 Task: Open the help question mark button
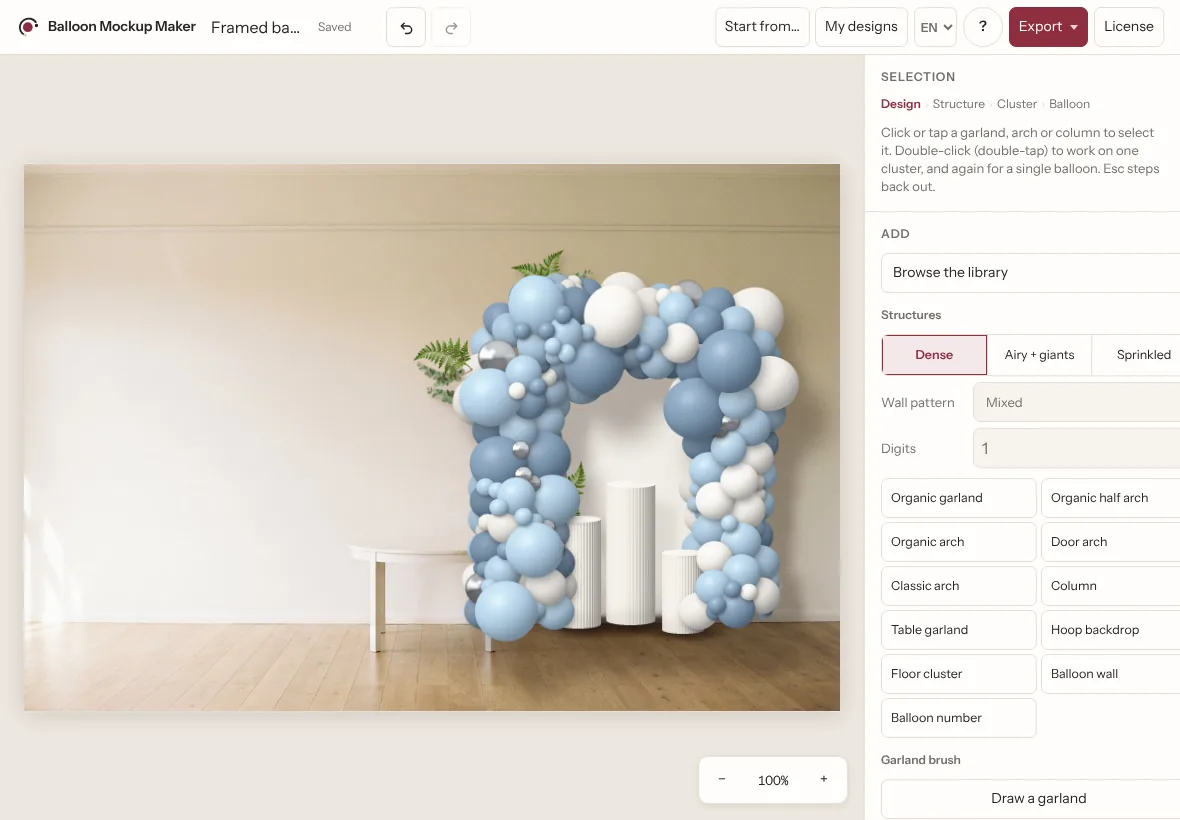coord(982,27)
